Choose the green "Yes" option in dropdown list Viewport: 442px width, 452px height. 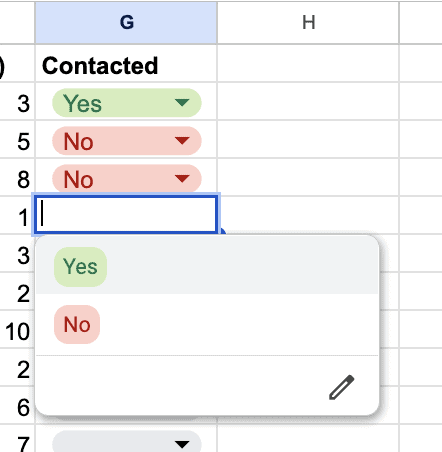tap(80, 267)
